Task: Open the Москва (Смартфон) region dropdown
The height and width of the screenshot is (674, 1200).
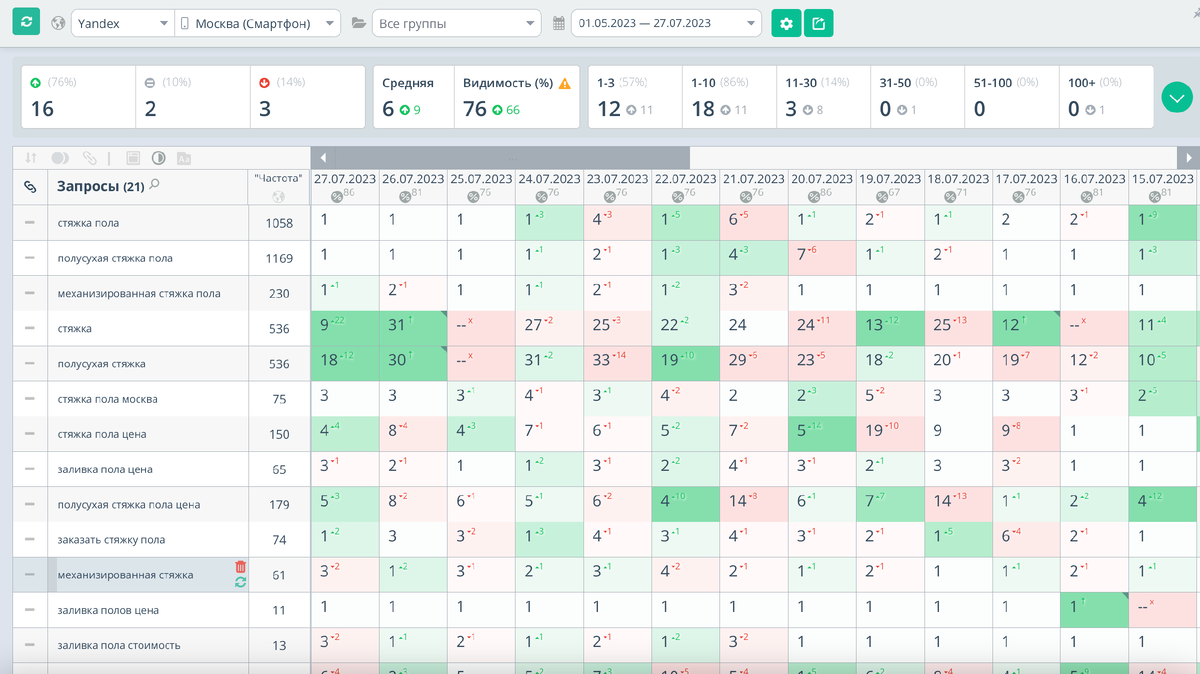Action: 258,23
